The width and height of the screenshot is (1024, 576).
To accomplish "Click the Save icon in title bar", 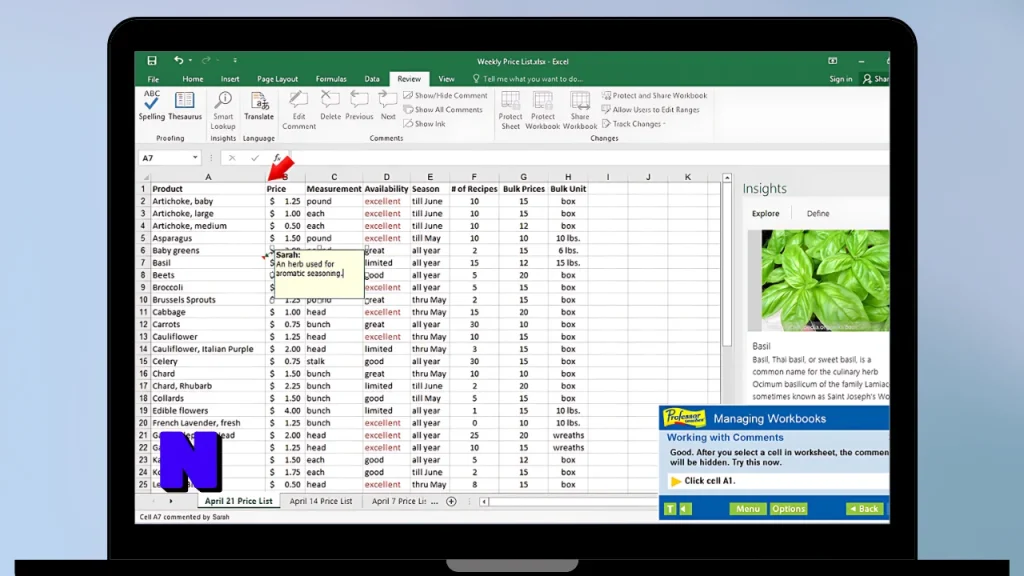I will click(x=152, y=61).
